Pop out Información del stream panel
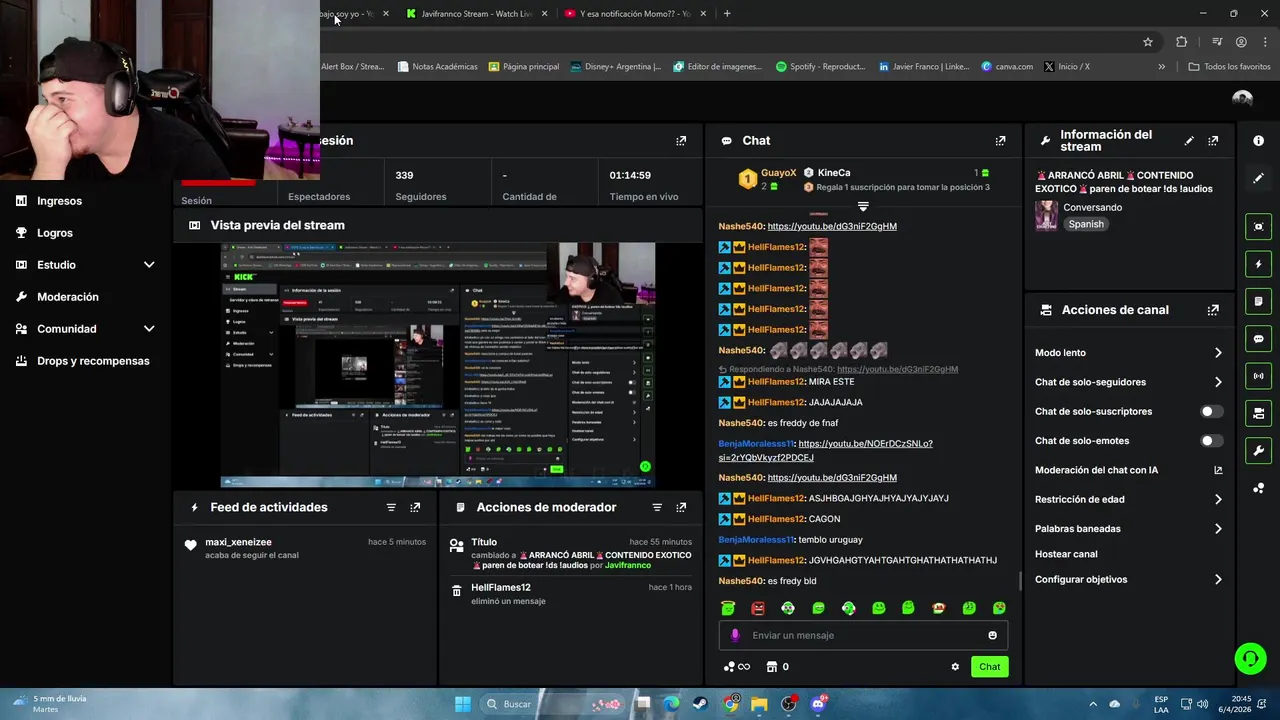Image resolution: width=1280 pixels, height=720 pixels. point(1213,141)
